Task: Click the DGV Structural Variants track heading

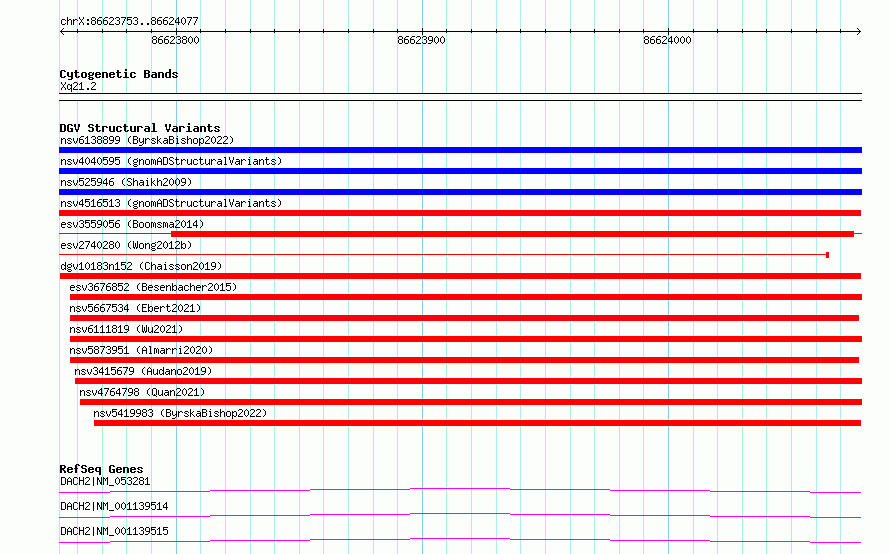Action: [x=140, y=128]
